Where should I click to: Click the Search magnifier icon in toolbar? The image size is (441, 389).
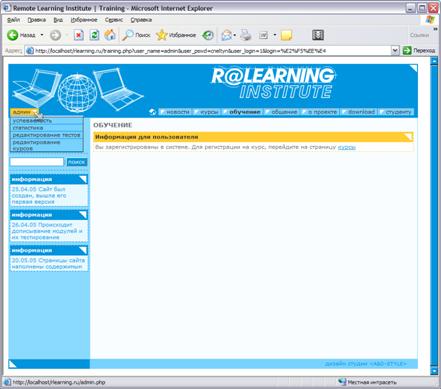(128, 35)
